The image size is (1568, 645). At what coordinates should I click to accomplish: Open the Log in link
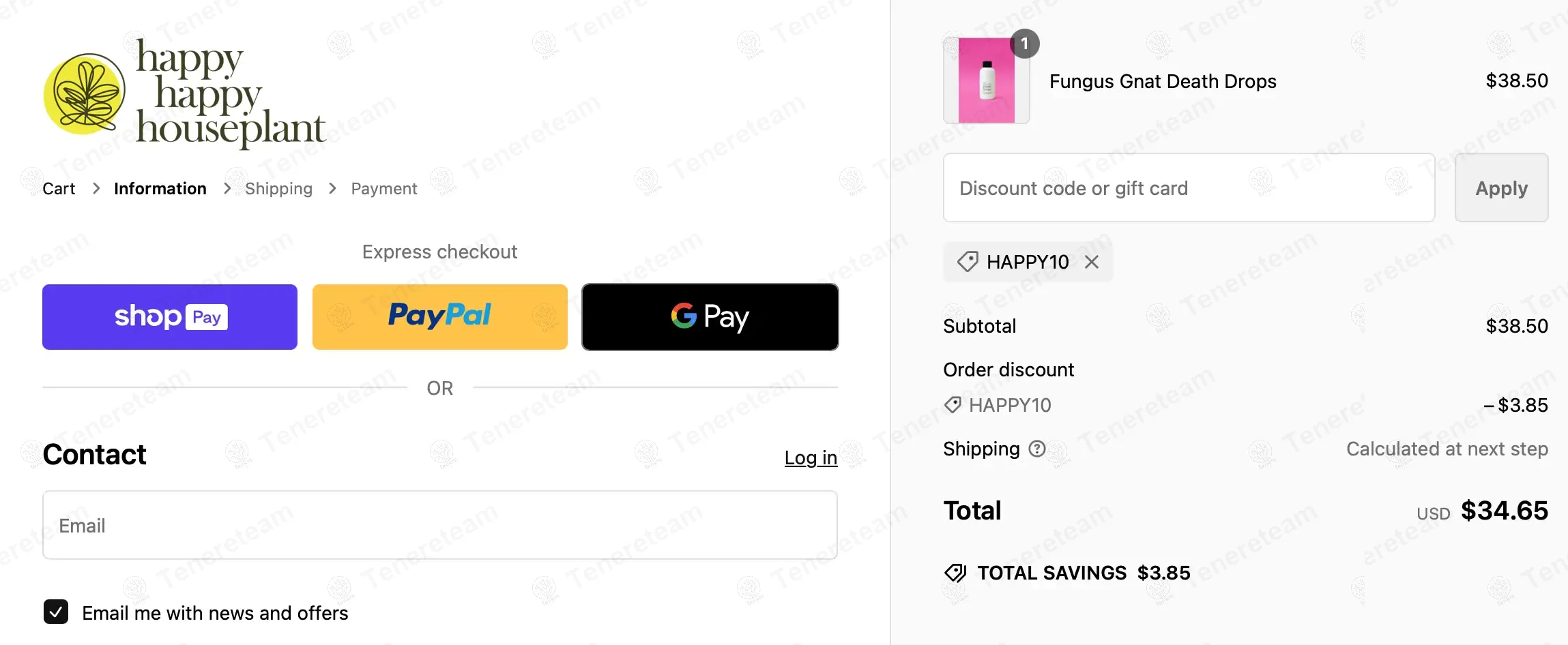[811, 457]
